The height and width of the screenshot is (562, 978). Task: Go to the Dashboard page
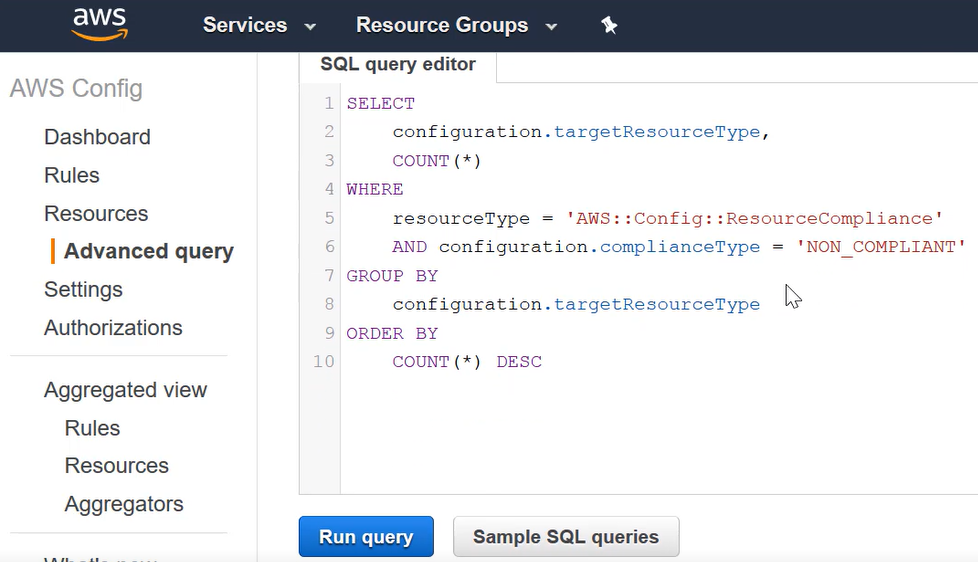coord(97,137)
